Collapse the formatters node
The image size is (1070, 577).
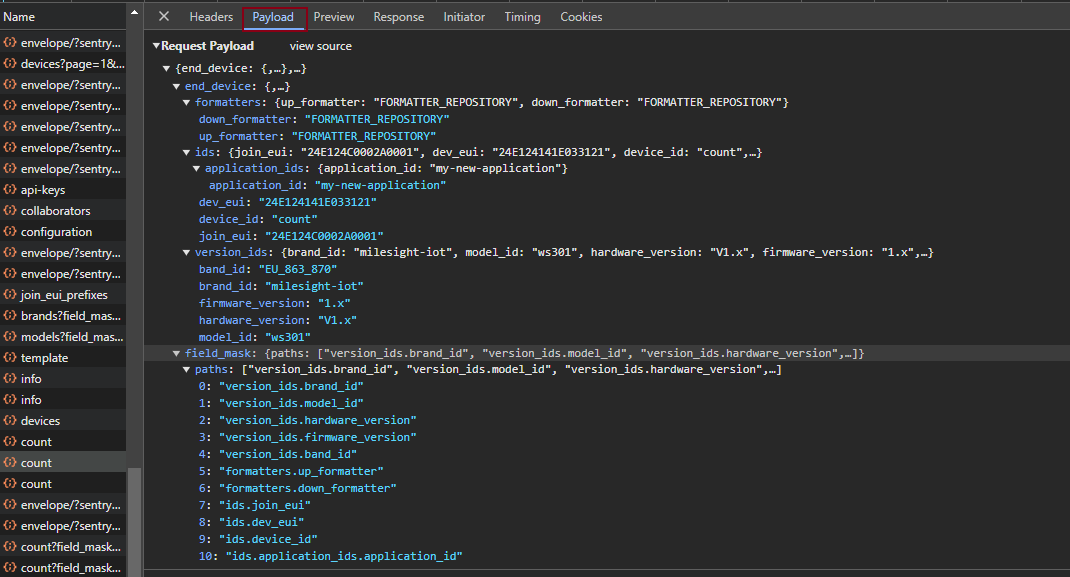click(186, 102)
